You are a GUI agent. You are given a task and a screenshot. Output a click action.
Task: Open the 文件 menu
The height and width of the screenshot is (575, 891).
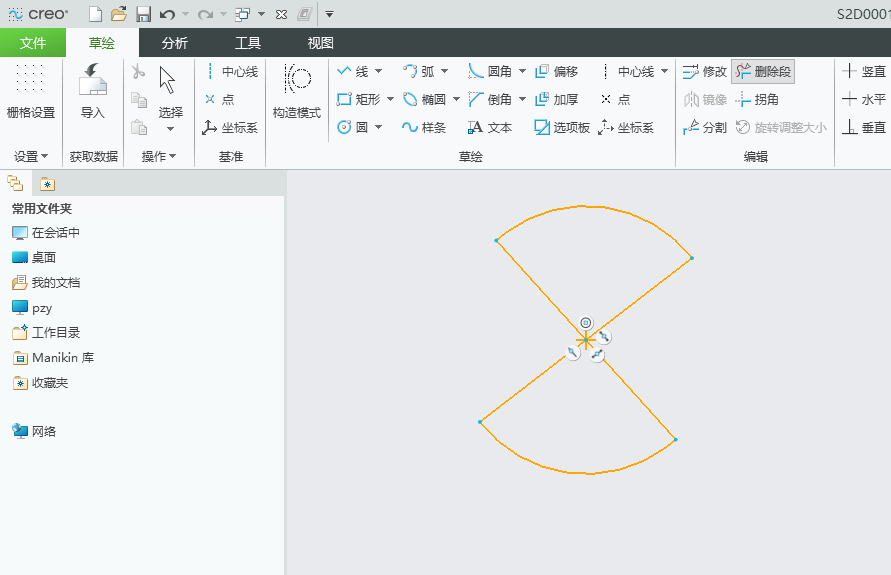click(33, 43)
